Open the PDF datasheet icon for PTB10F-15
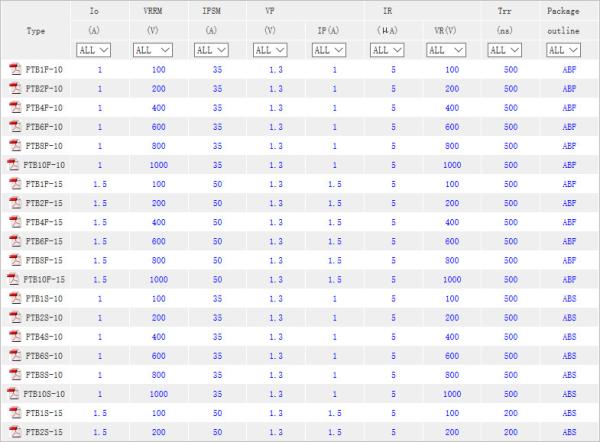 13,279
